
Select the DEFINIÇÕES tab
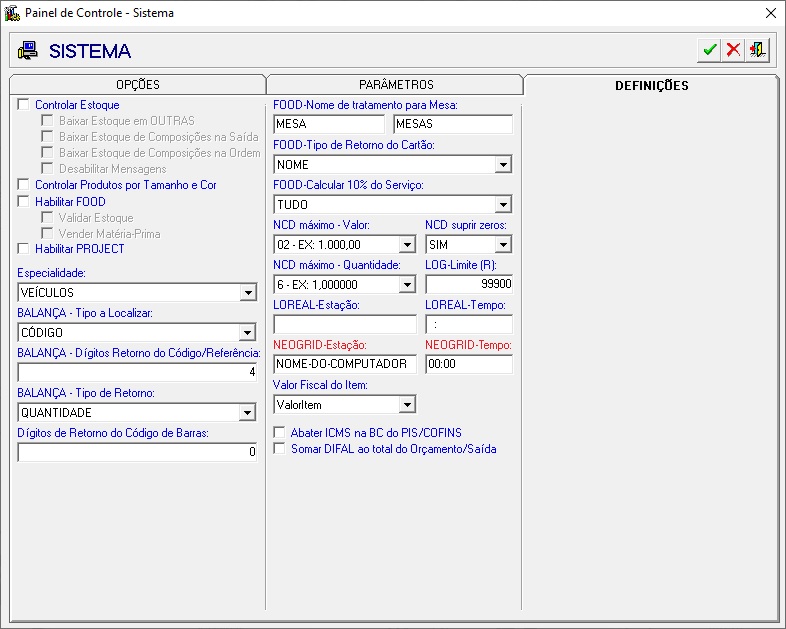[x=652, y=86]
